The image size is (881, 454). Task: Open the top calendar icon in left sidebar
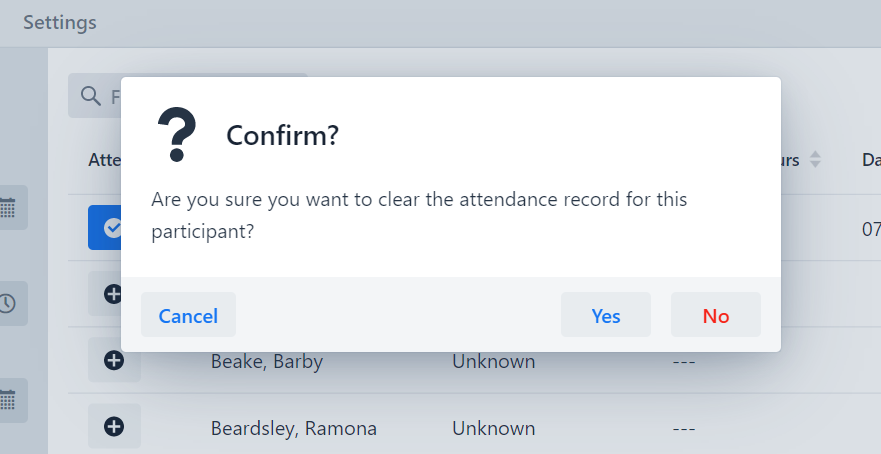8,207
